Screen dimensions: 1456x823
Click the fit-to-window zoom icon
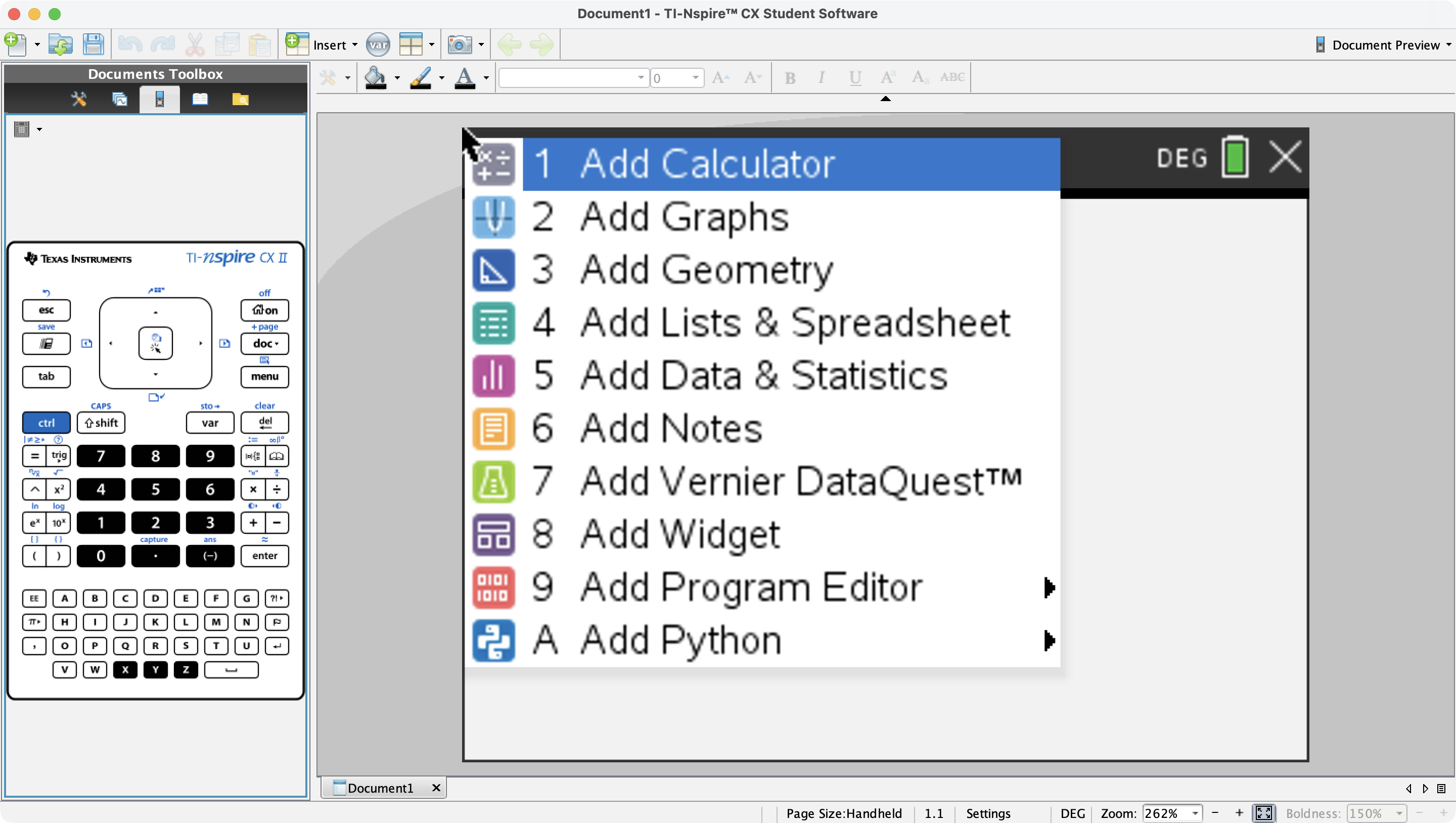click(1264, 813)
